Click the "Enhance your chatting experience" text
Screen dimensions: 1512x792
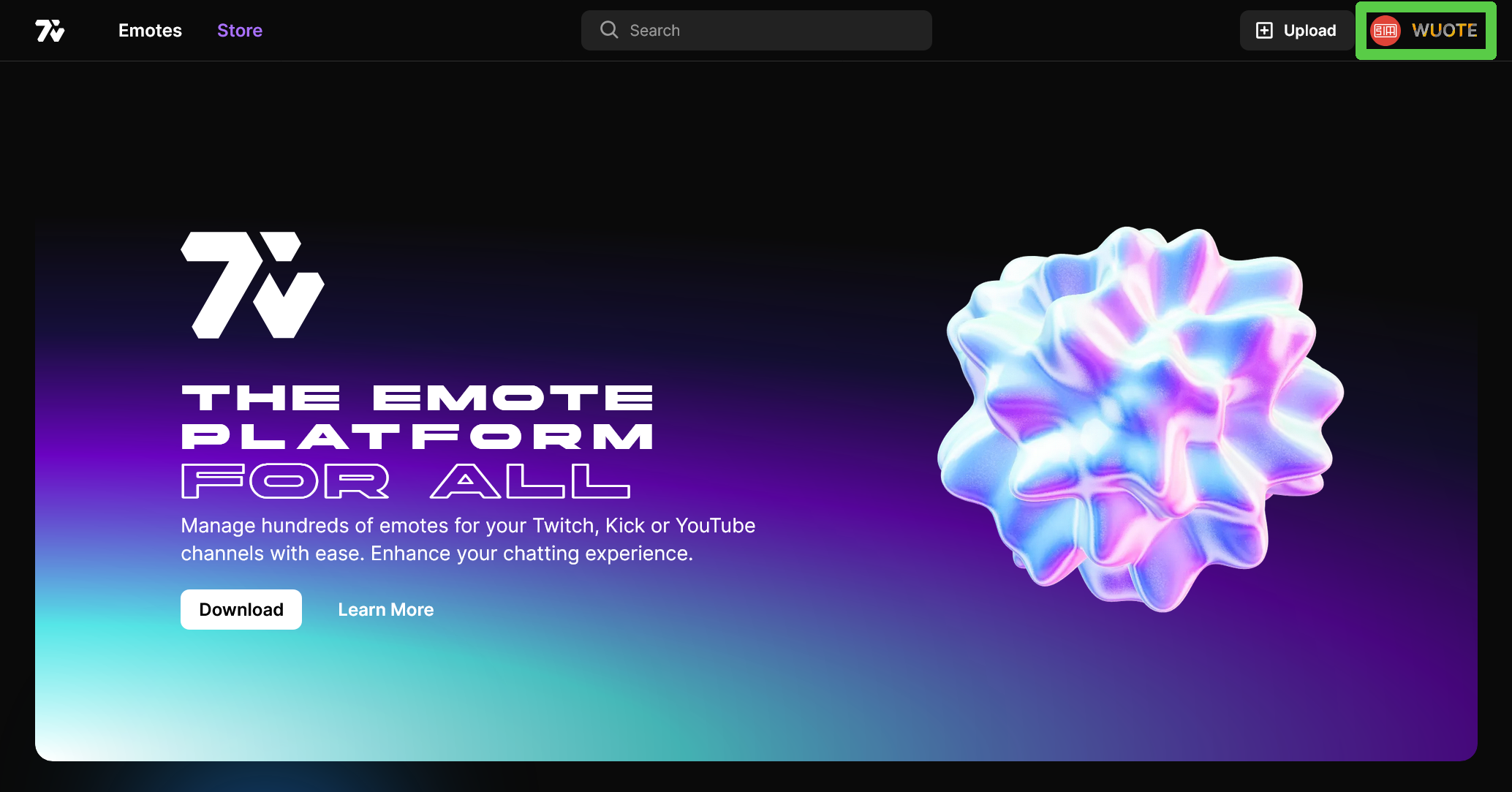[x=532, y=554]
